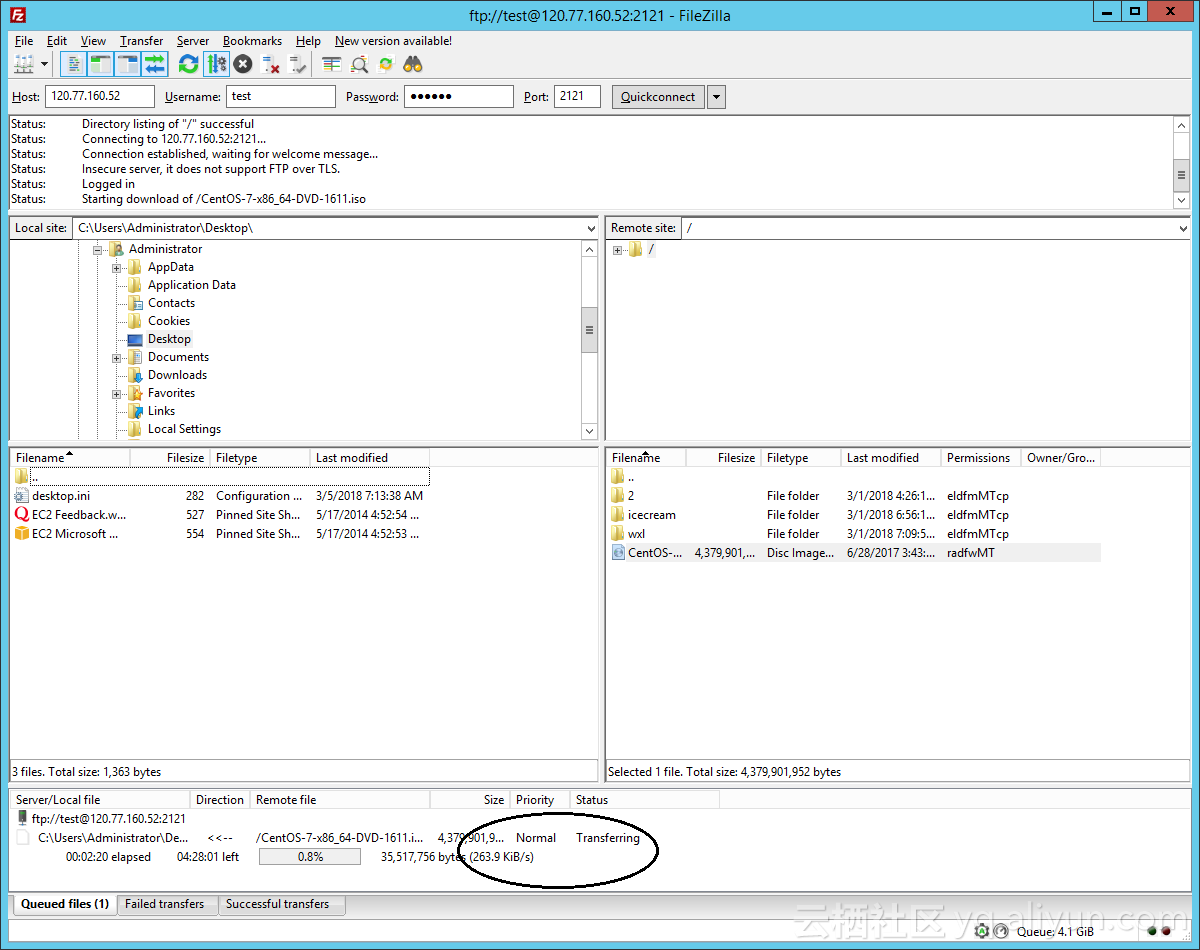Focus the Password field
Image resolution: width=1200 pixels, height=950 pixels.
pyautogui.click(x=459, y=97)
